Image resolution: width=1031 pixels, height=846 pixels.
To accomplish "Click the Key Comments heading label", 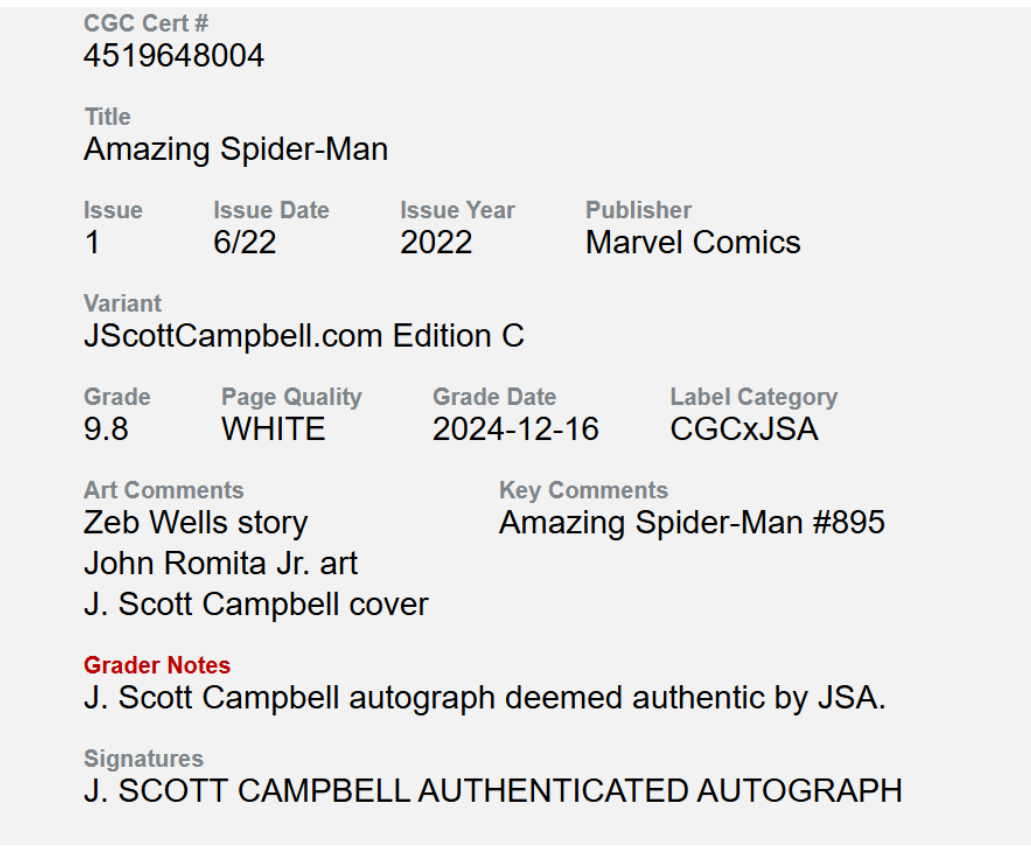I will click(x=583, y=490).
